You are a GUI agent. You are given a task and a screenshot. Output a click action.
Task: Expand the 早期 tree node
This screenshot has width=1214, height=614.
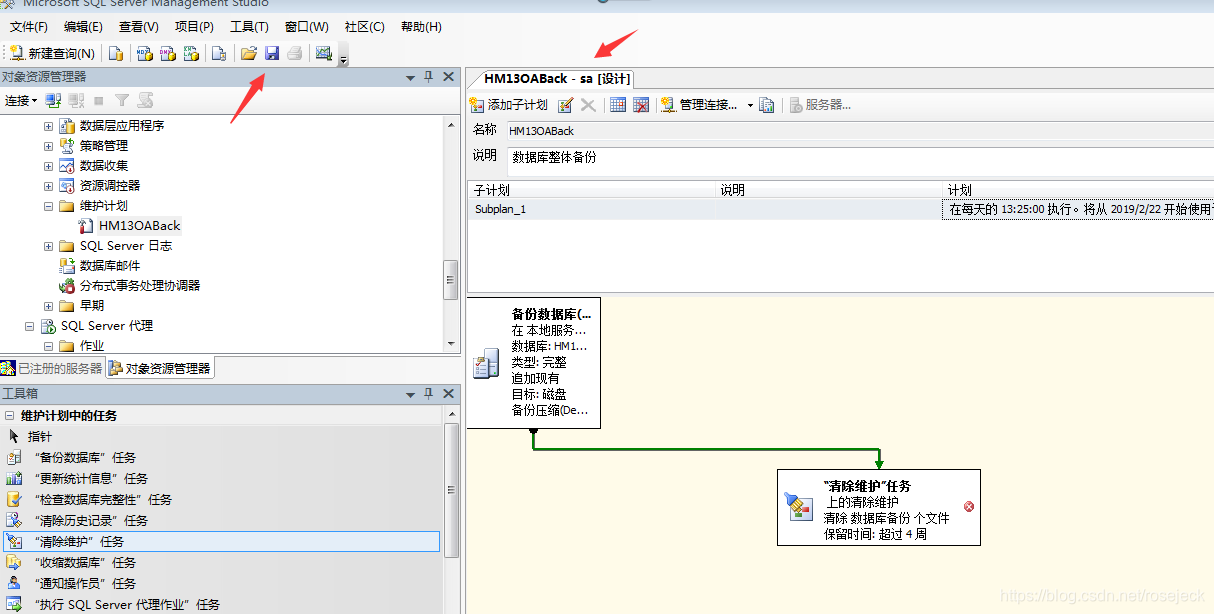(48, 306)
